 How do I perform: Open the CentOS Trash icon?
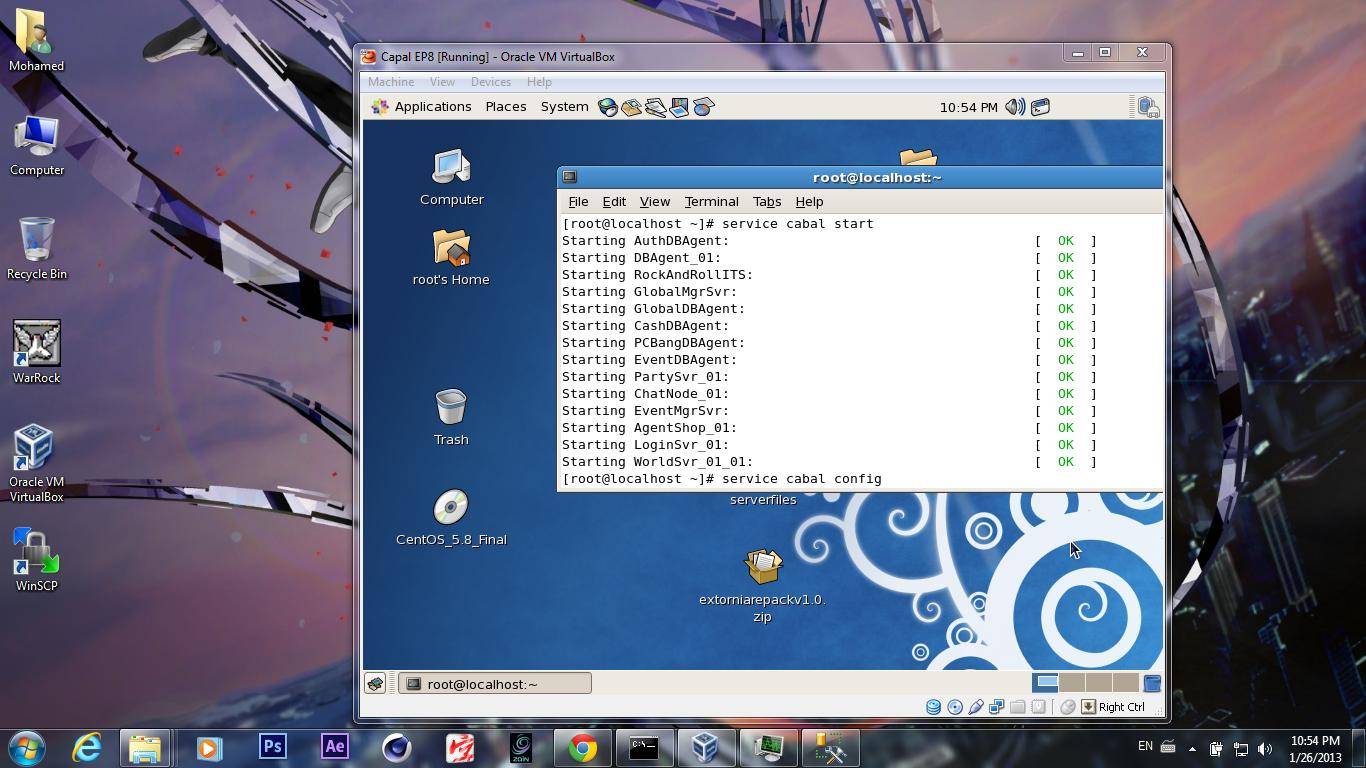[x=451, y=417]
